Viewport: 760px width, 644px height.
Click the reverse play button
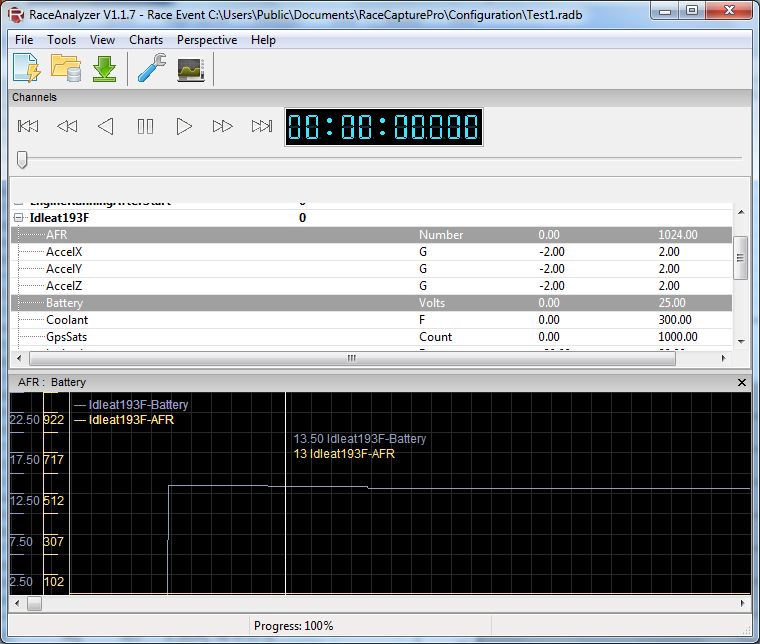coord(106,126)
